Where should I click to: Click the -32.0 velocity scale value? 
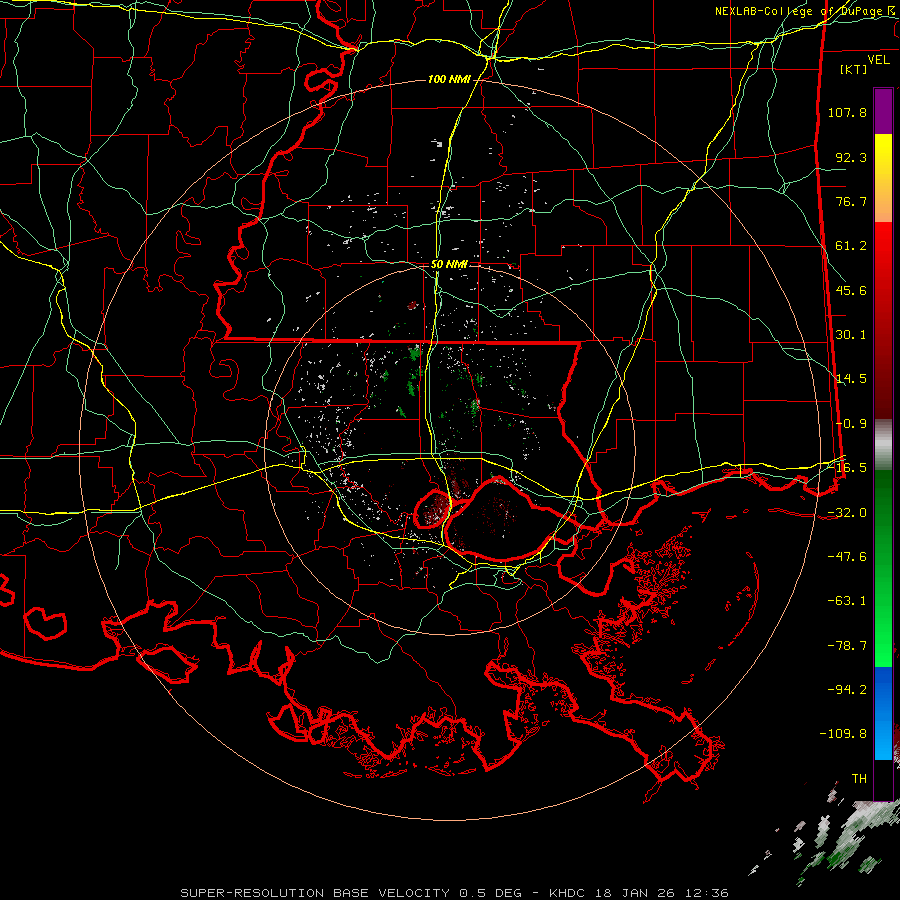click(847, 513)
